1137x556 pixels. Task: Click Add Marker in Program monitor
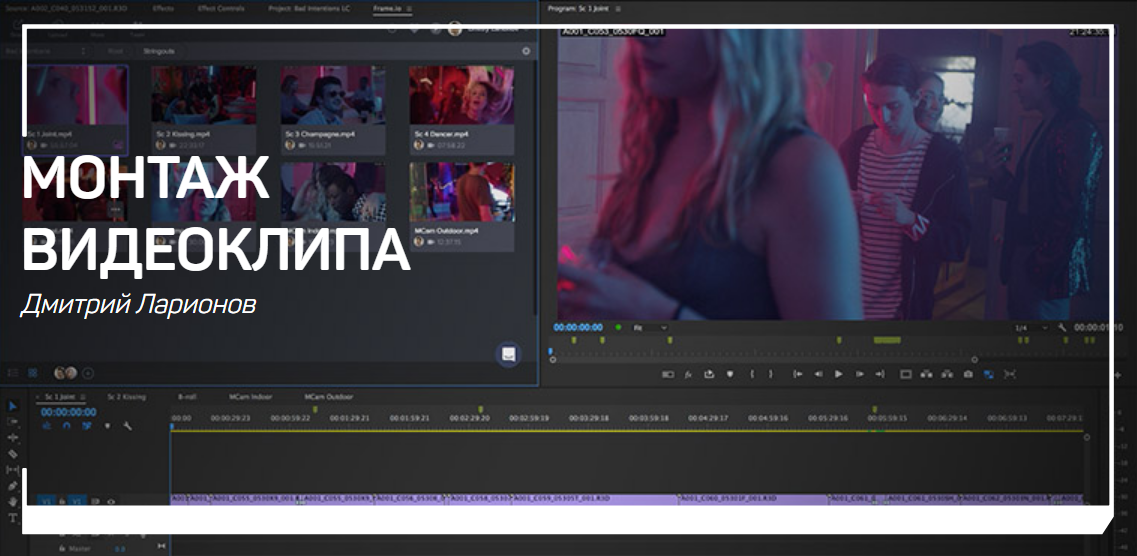click(729, 374)
